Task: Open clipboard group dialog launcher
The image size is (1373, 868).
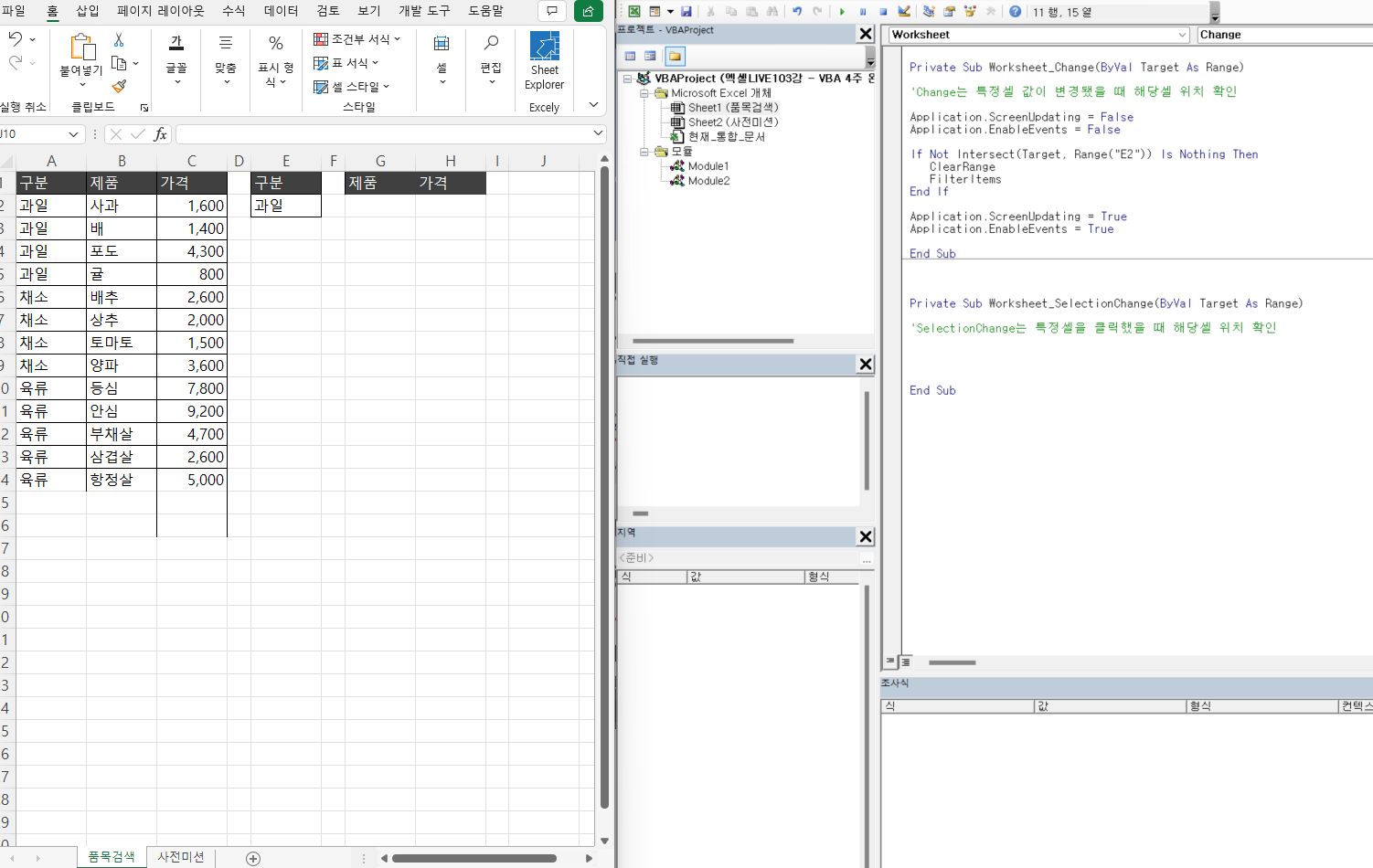Action: click(x=144, y=108)
